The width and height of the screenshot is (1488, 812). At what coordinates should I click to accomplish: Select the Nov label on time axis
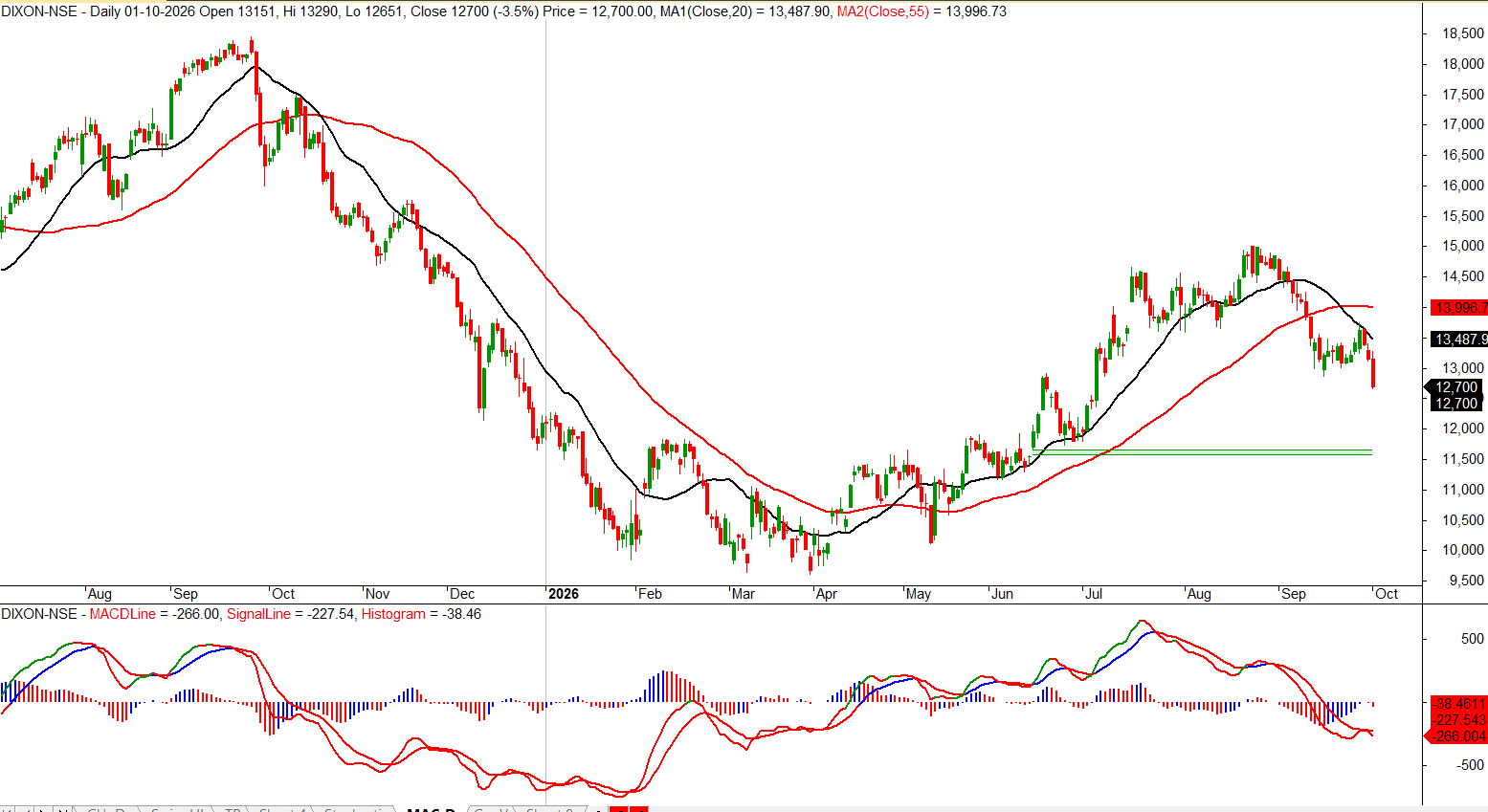point(378,594)
